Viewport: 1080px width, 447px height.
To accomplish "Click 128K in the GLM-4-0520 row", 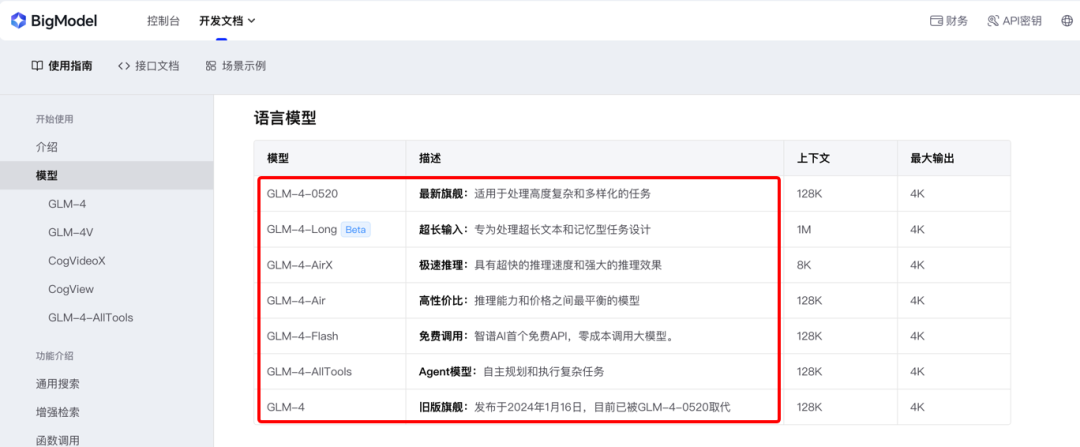I will click(x=809, y=194).
